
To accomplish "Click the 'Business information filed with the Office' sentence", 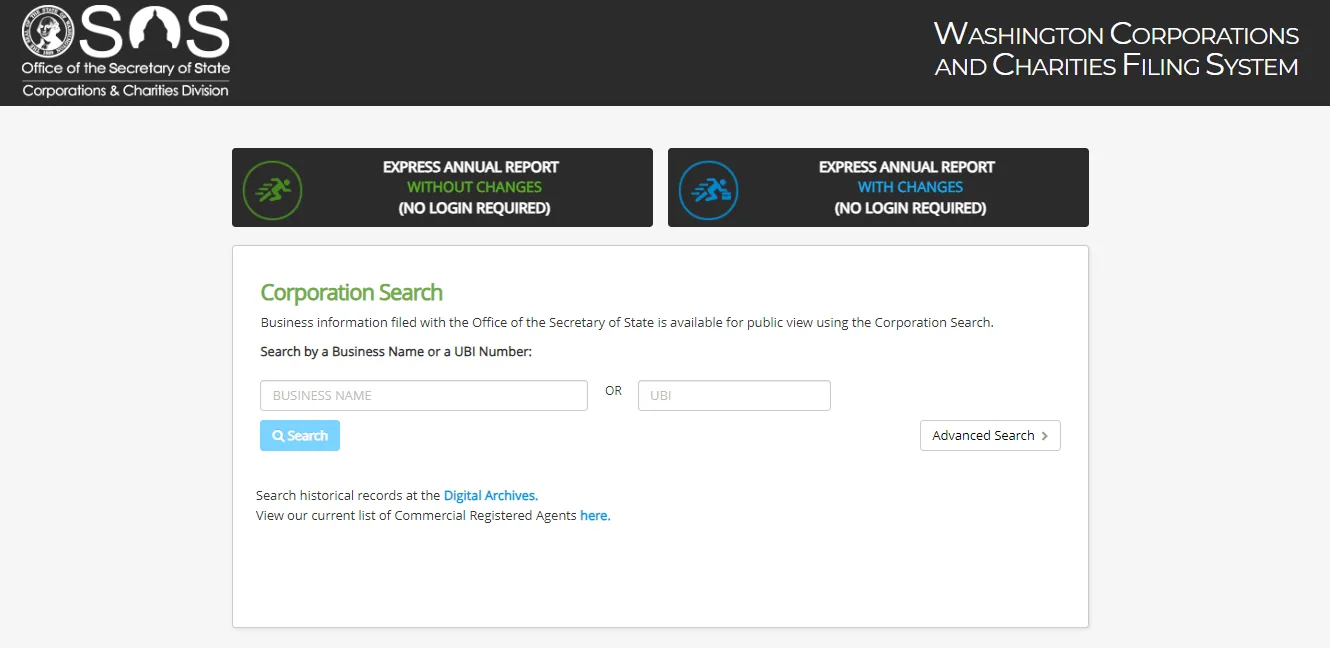I will (x=627, y=322).
